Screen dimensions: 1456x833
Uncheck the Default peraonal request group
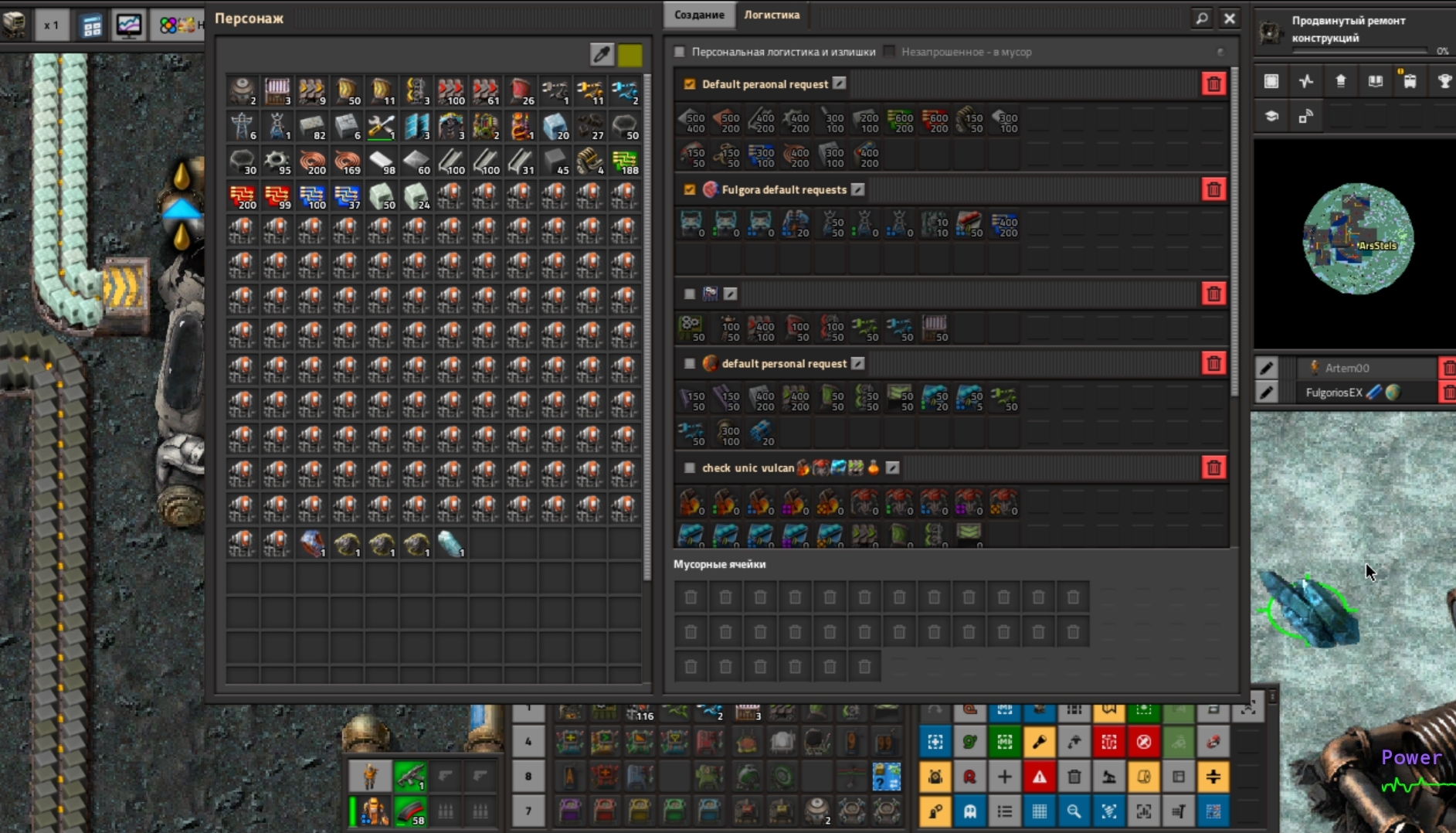690,84
